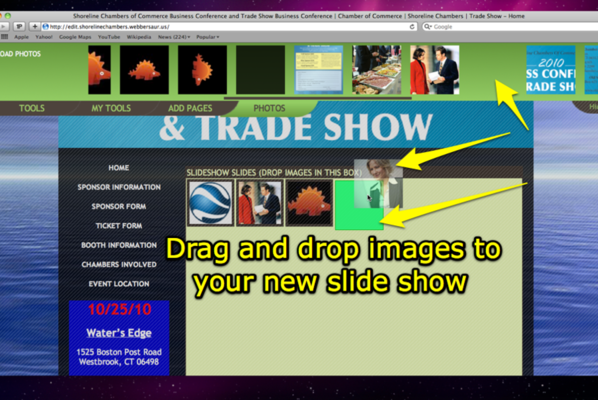Open the bookmarks grid icon
This screenshot has width=598, height=400.
click(x=5, y=37)
